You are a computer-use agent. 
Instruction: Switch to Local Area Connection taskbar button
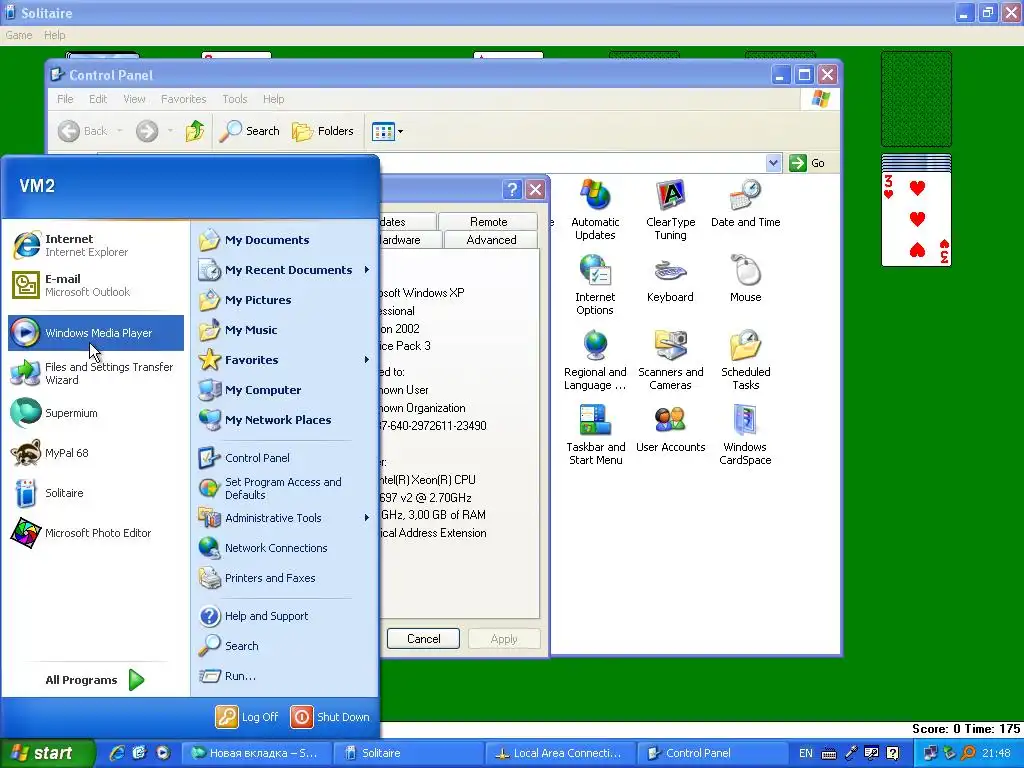click(x=560, y=753)
